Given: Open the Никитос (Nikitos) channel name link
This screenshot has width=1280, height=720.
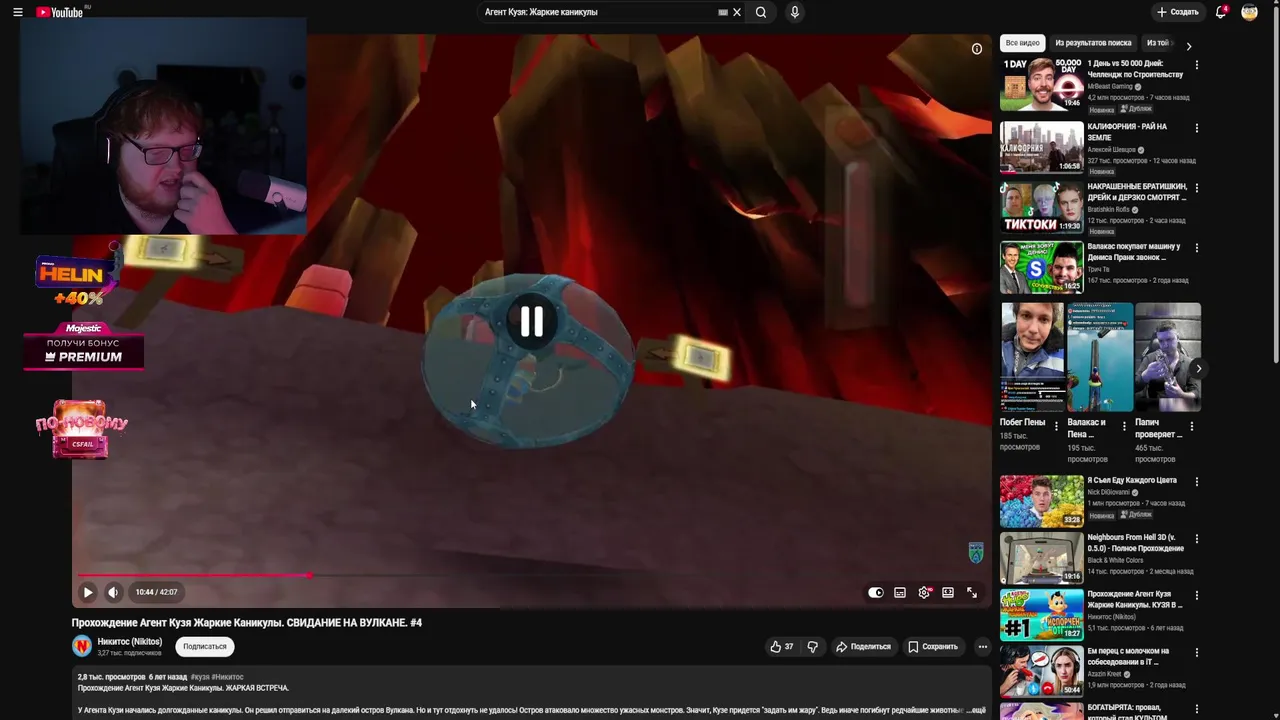Looking at the screenshot, I should pyautogui.click(x=129, y=641).
